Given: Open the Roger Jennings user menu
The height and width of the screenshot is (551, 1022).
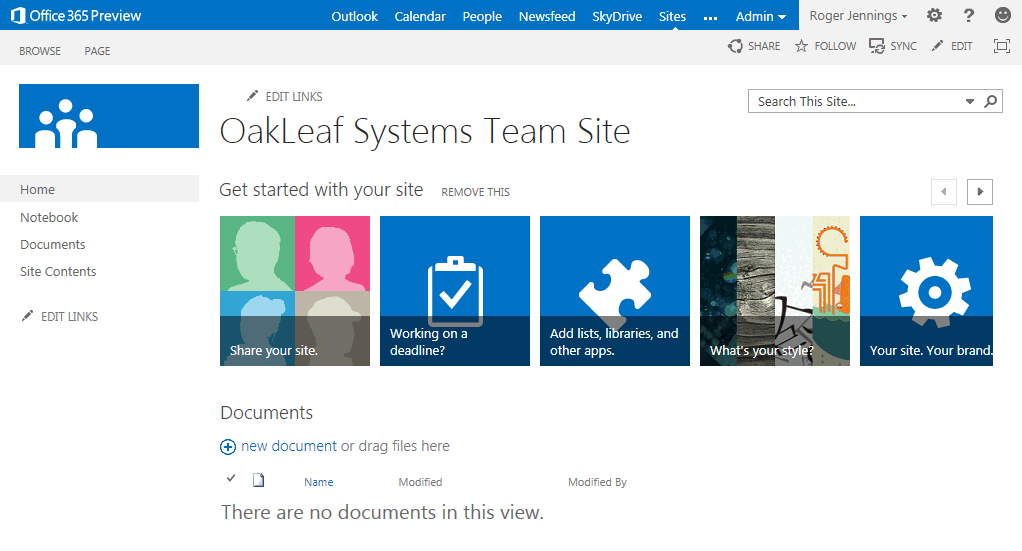Looking at the screenshot, I should click(858, 16).
